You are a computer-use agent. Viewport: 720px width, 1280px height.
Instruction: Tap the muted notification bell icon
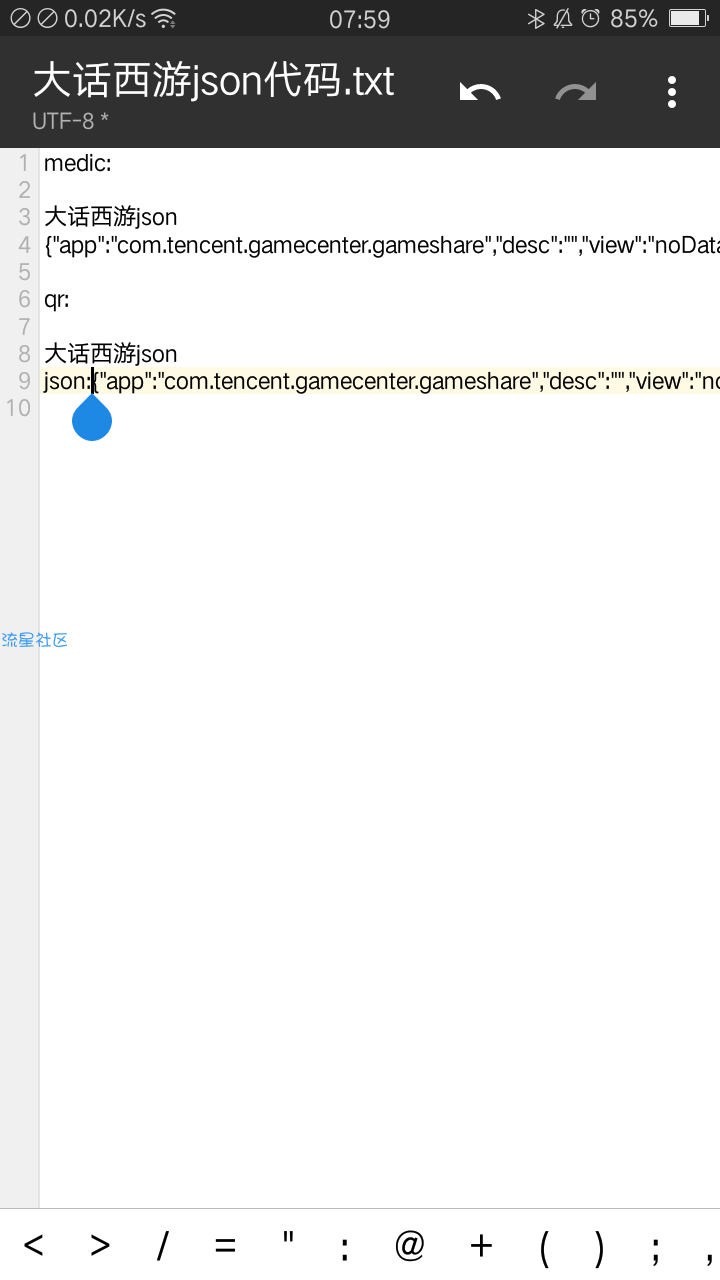tap(563, 18)
